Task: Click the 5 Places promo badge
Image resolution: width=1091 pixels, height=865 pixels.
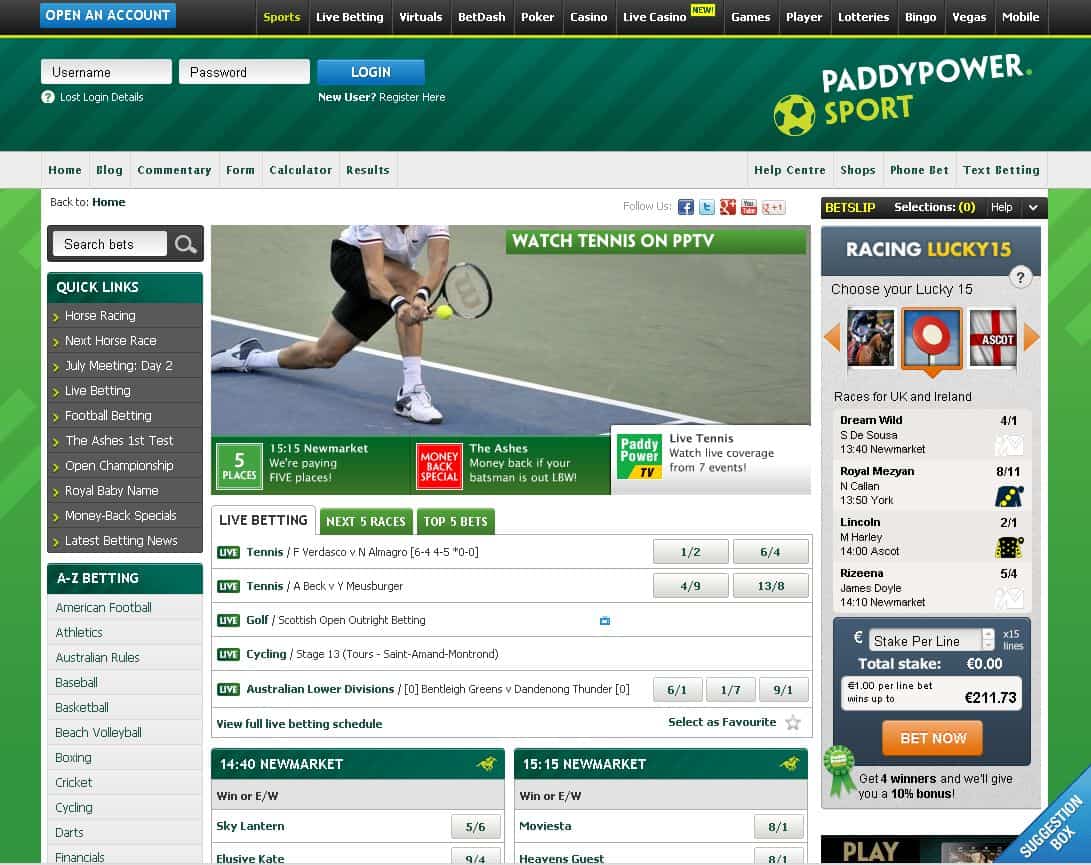Action: pyautogui.click(x=239, y=466)
